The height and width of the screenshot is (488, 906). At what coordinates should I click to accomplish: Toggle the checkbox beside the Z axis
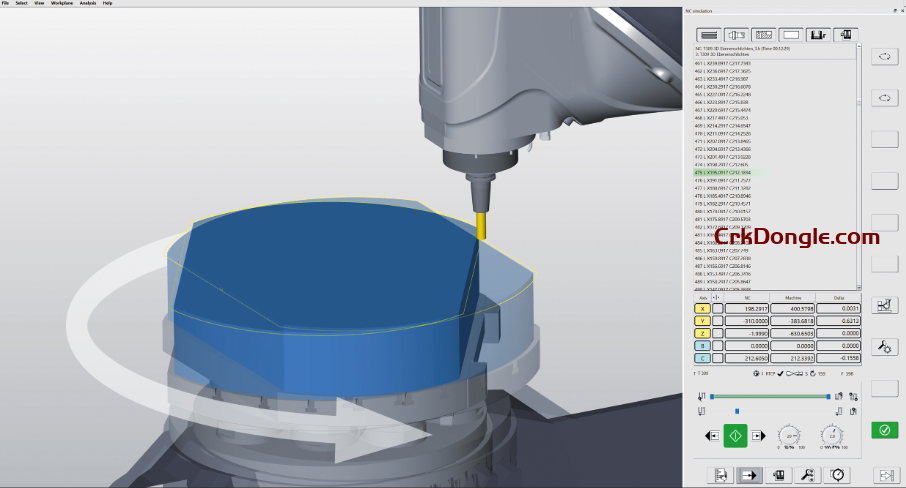717,333
